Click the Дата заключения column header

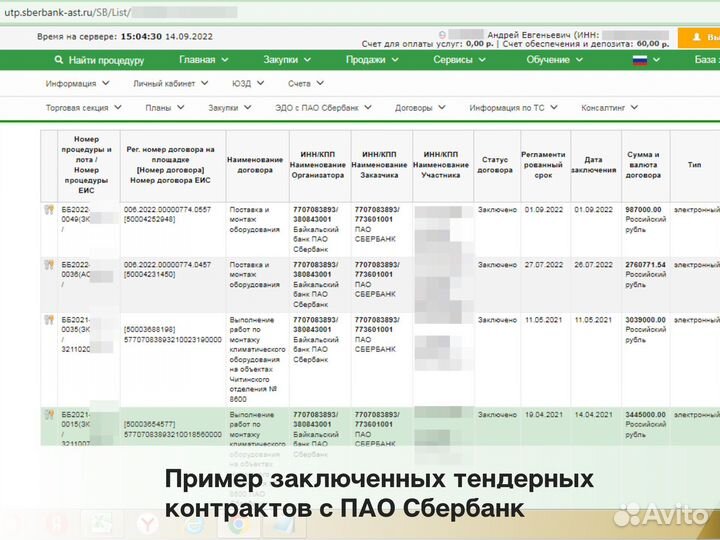click(x=593, y=165)
